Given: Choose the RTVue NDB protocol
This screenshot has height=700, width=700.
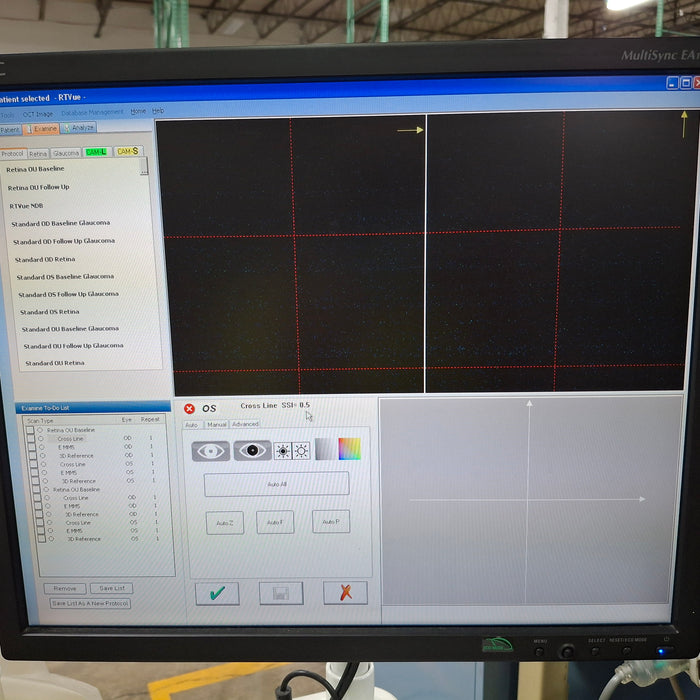Looking at the screenshot, I should [26, 206].
